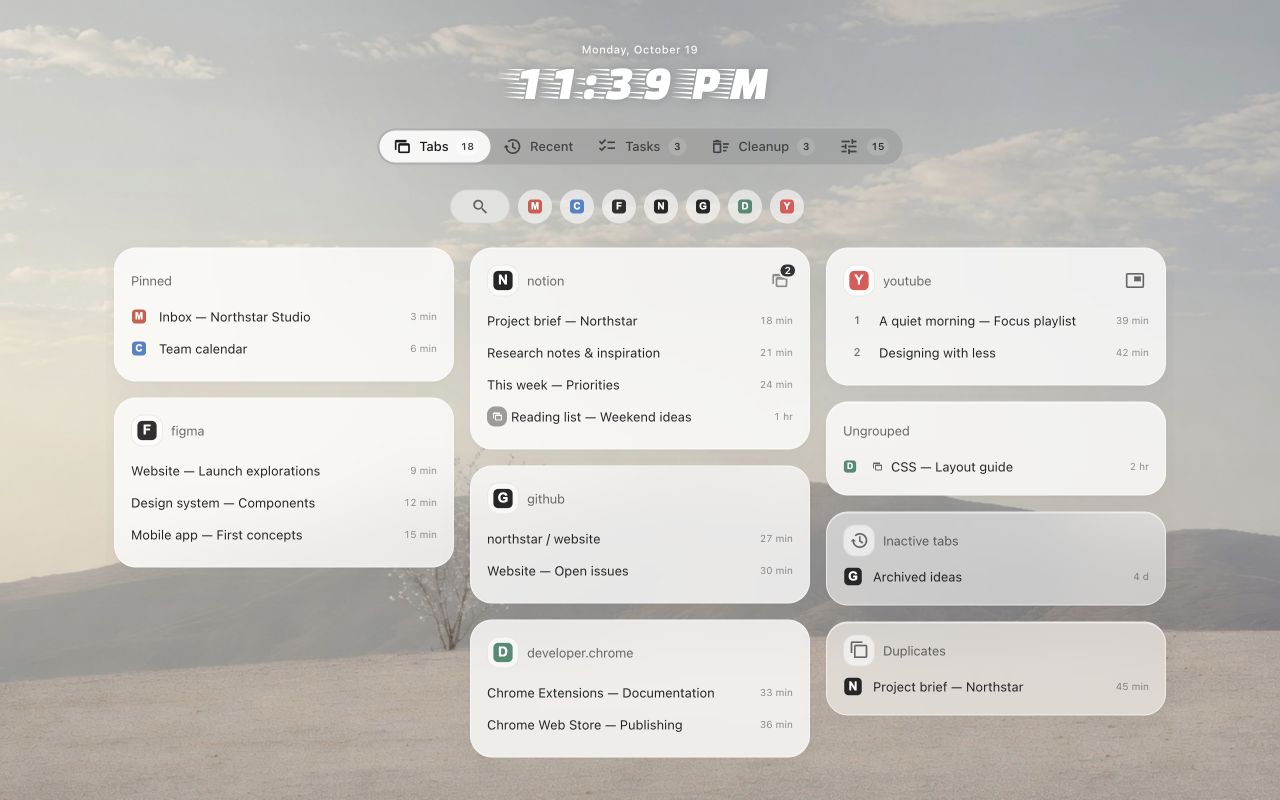Viewport: 1280px width, 800px height.
Task: Open A quiet morning — Focus playlist
Action: click(996, 321)
